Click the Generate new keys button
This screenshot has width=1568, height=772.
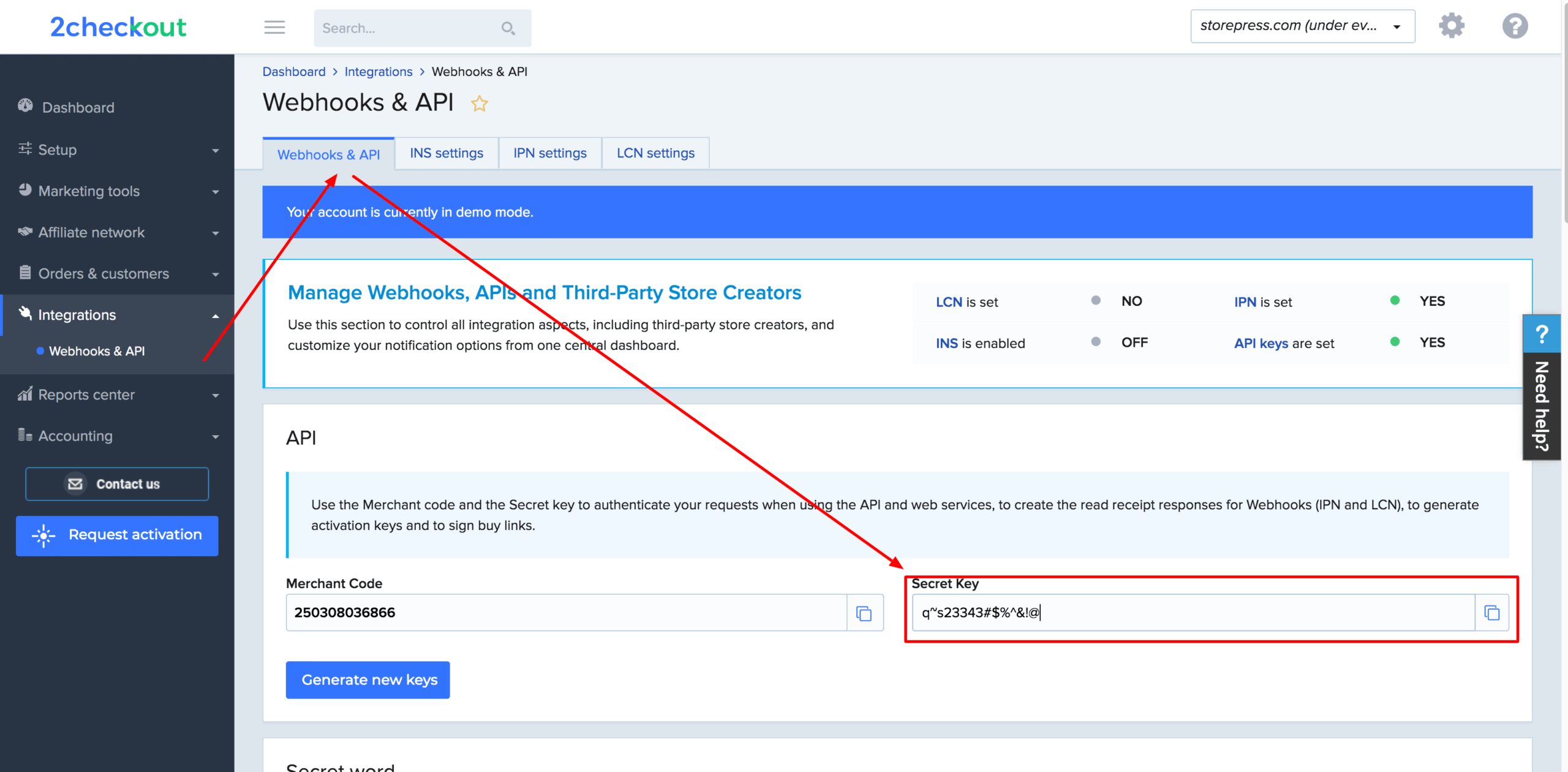(x=367, y=679)
